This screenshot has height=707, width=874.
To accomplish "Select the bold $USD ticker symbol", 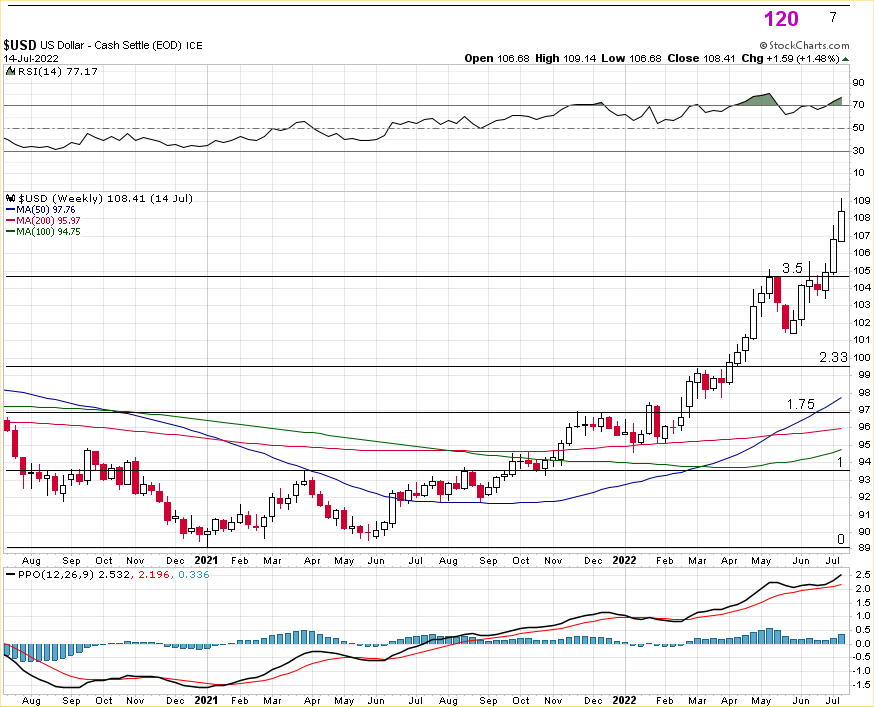I will point(20,45).
